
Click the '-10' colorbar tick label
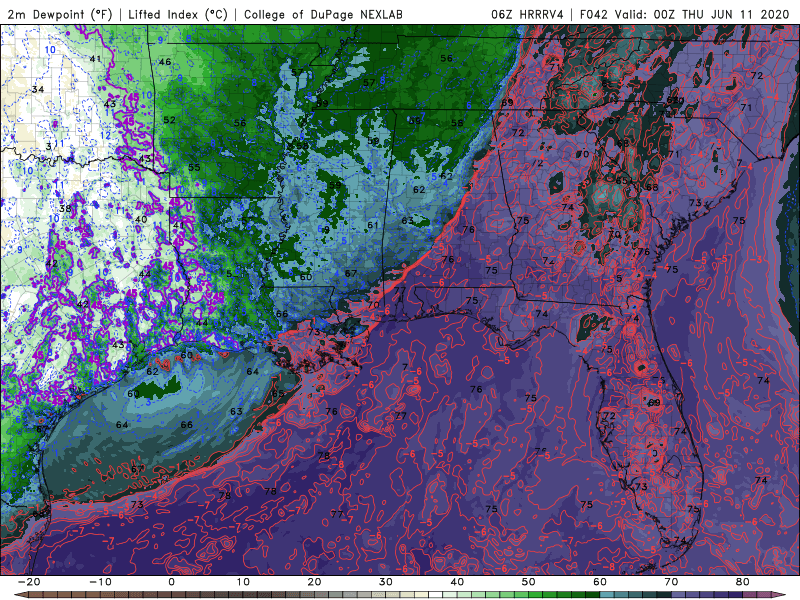(x=100, y=582)
